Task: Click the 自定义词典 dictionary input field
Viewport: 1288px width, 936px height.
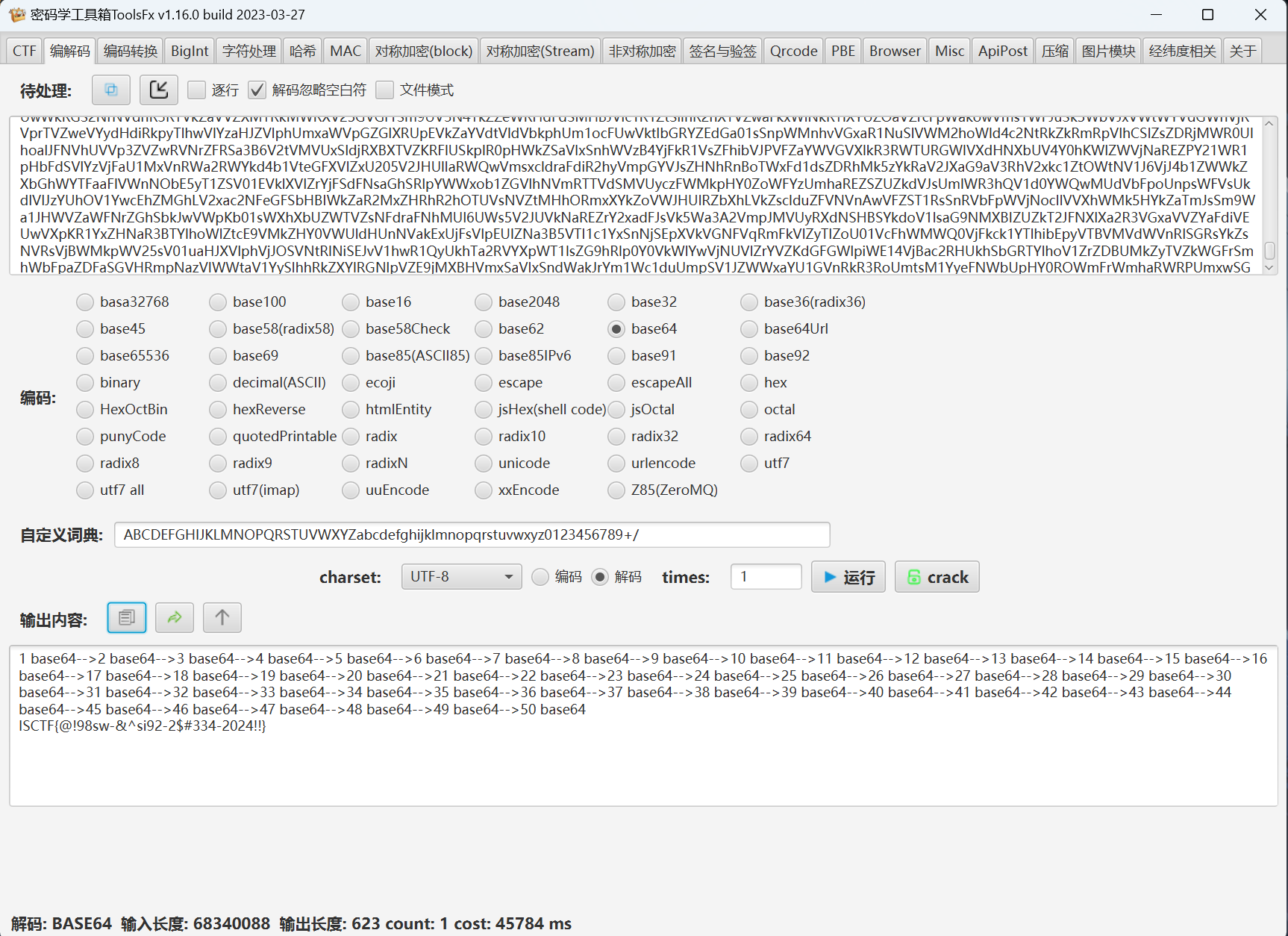Action: pos(472,534)
